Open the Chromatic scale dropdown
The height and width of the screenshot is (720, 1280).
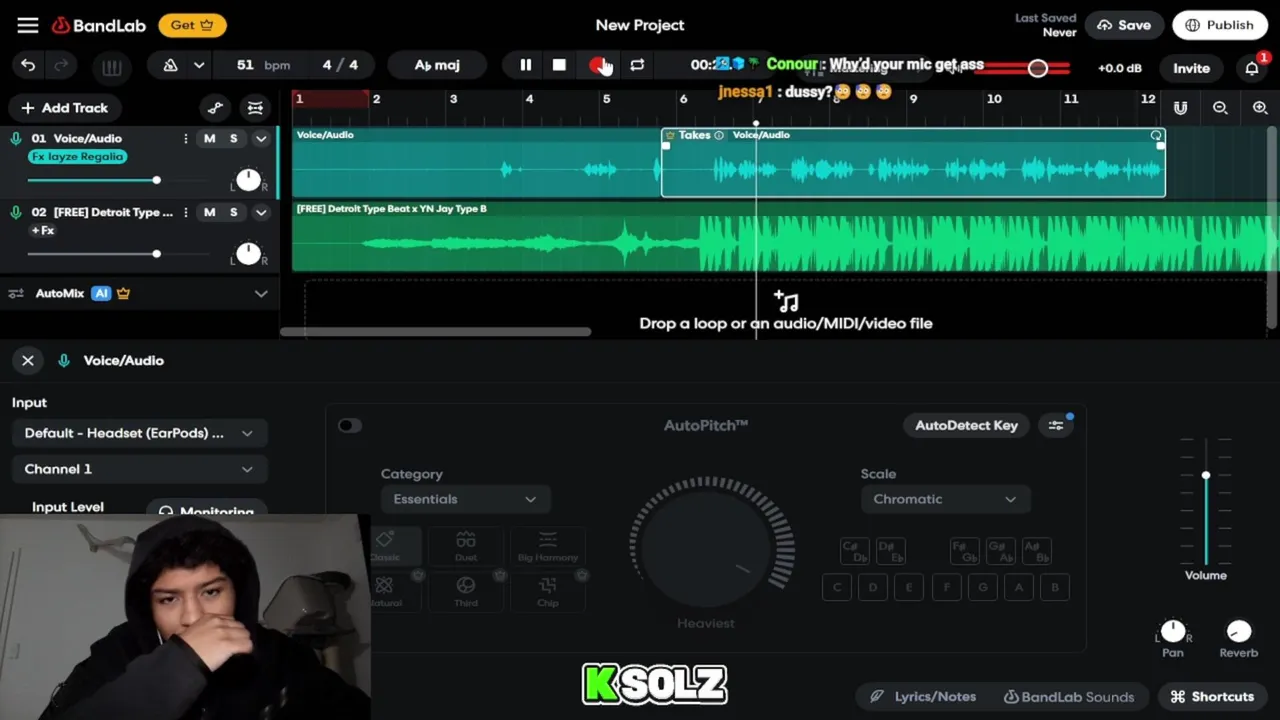tap(945, 499)
